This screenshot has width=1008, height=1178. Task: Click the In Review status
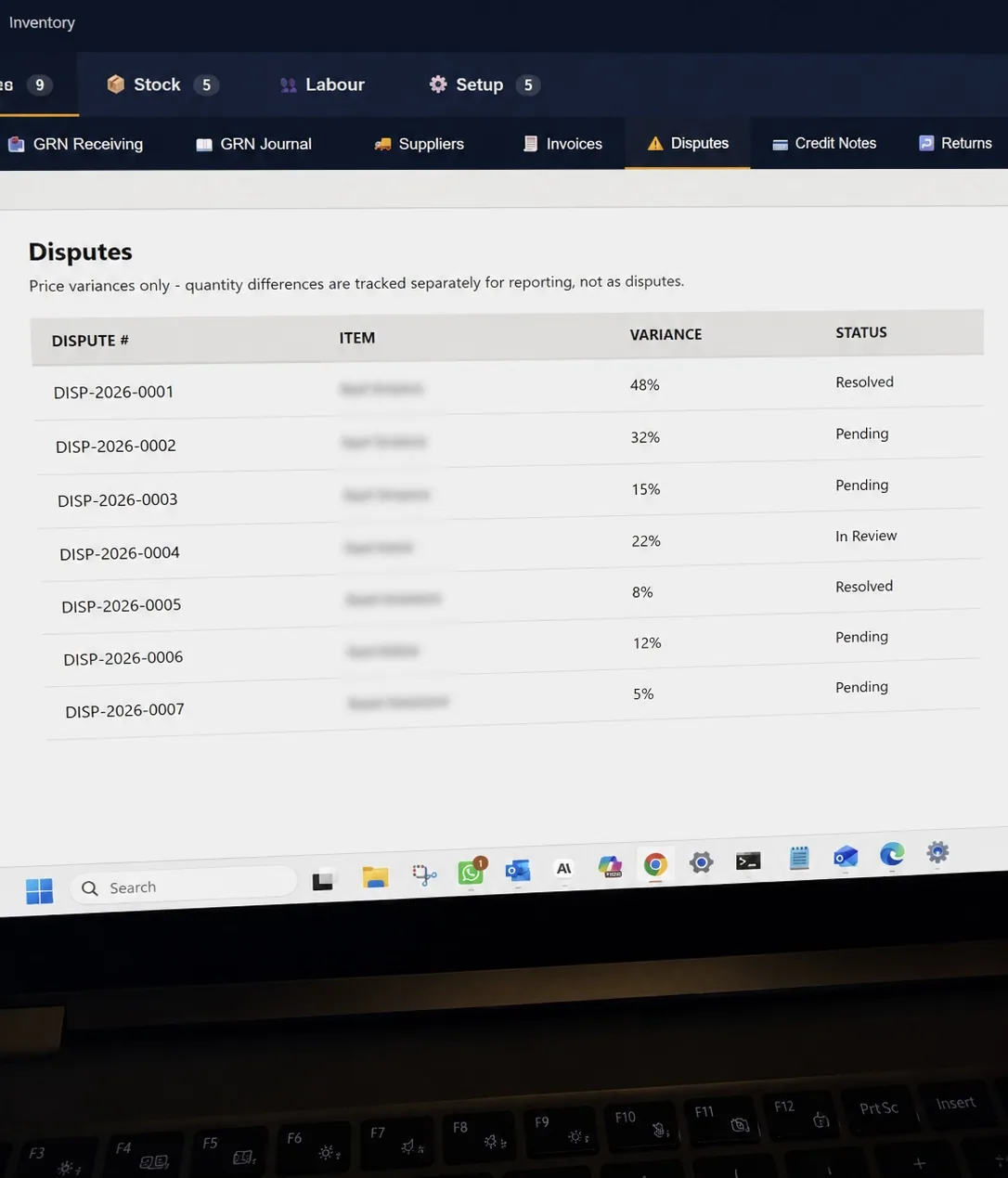pyautogui.click(x=866, y=536)
